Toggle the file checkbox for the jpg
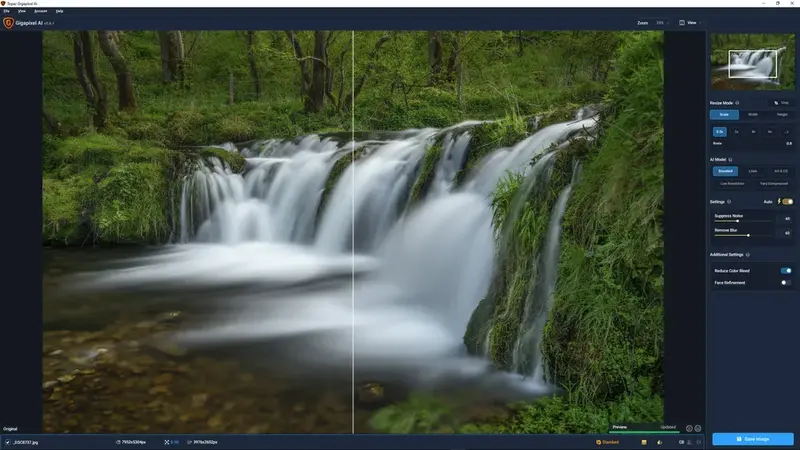This screenshot has width=800, height=450. pos(8,442)
